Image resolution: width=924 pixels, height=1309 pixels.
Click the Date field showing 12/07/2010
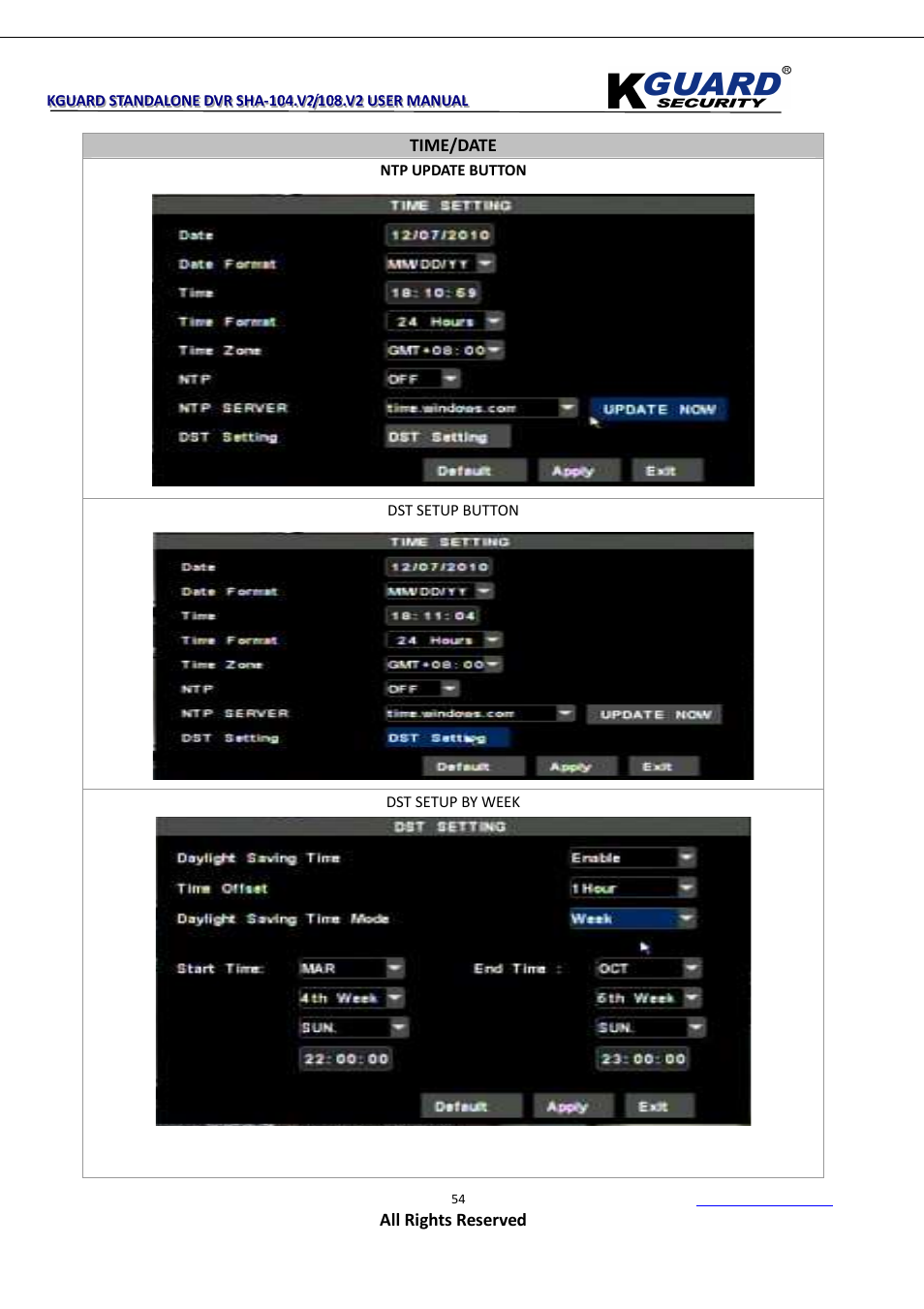pyautogui.click(x=440, y=234)
